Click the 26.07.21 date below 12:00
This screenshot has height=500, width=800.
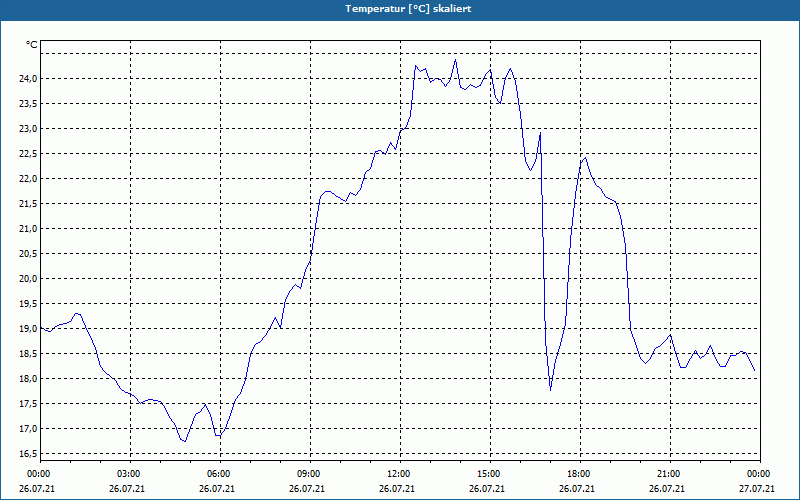[x=397, y=489]
